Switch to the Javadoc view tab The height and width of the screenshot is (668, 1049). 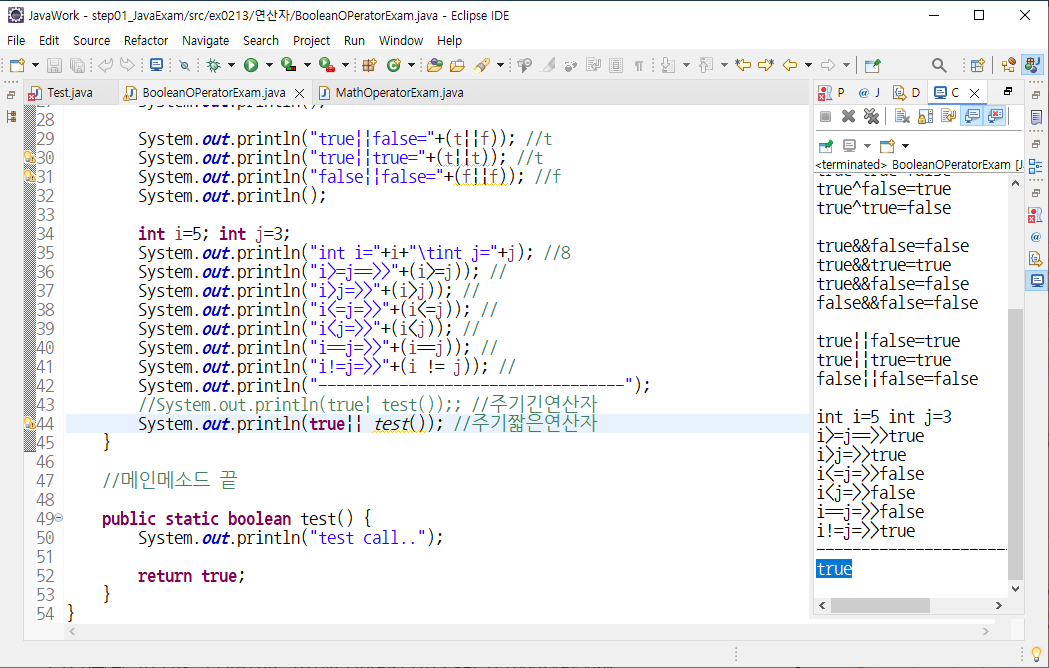[870, 92]
